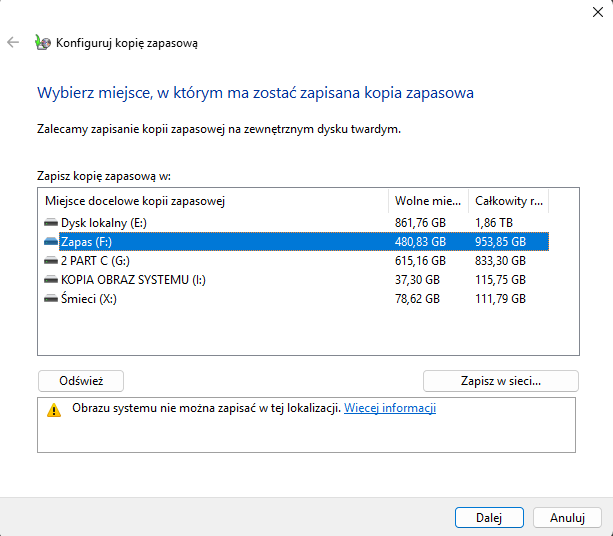Click drive icon for KOPIA OBRAZ SYSTEMU (I:)
Screen dimensions: 613x536
tap(51, 279)
